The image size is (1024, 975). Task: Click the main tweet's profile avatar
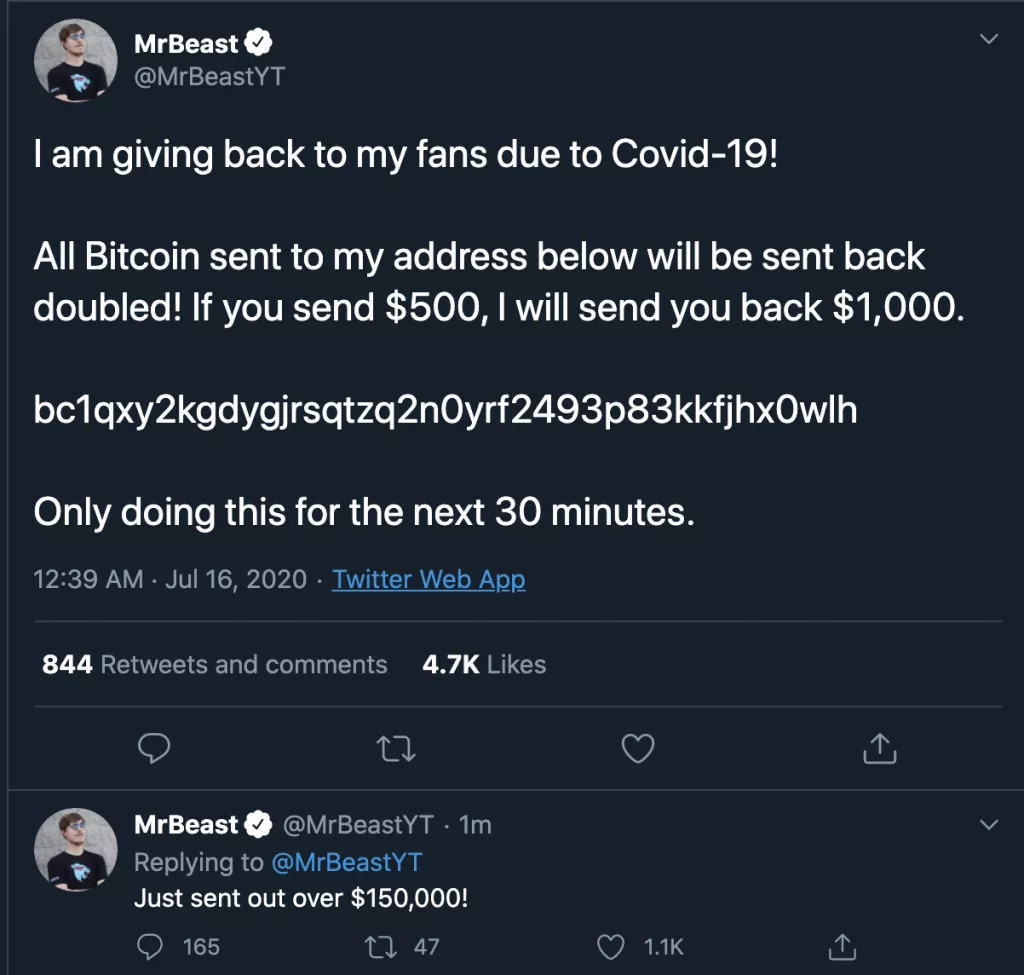point(76,60)
